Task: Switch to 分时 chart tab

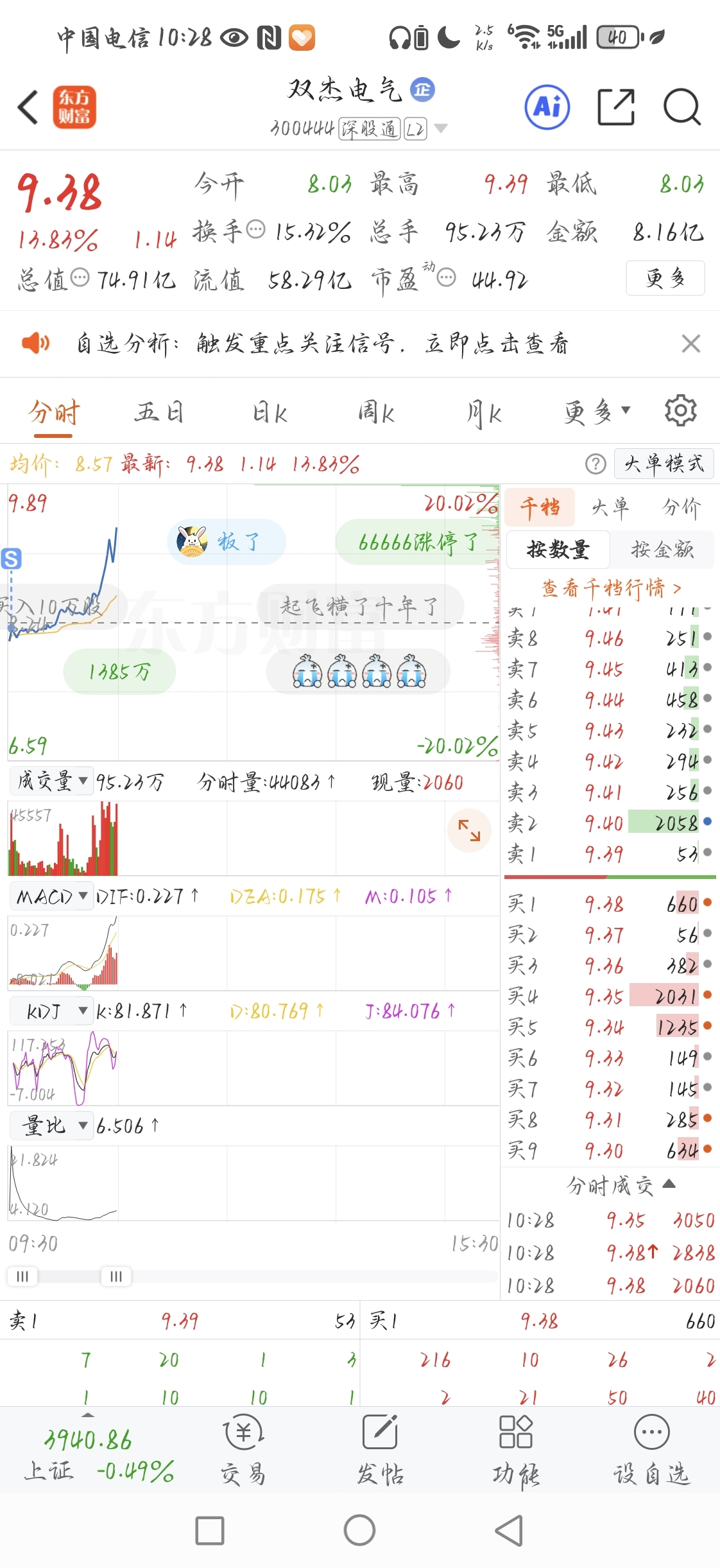Action: 53,412
